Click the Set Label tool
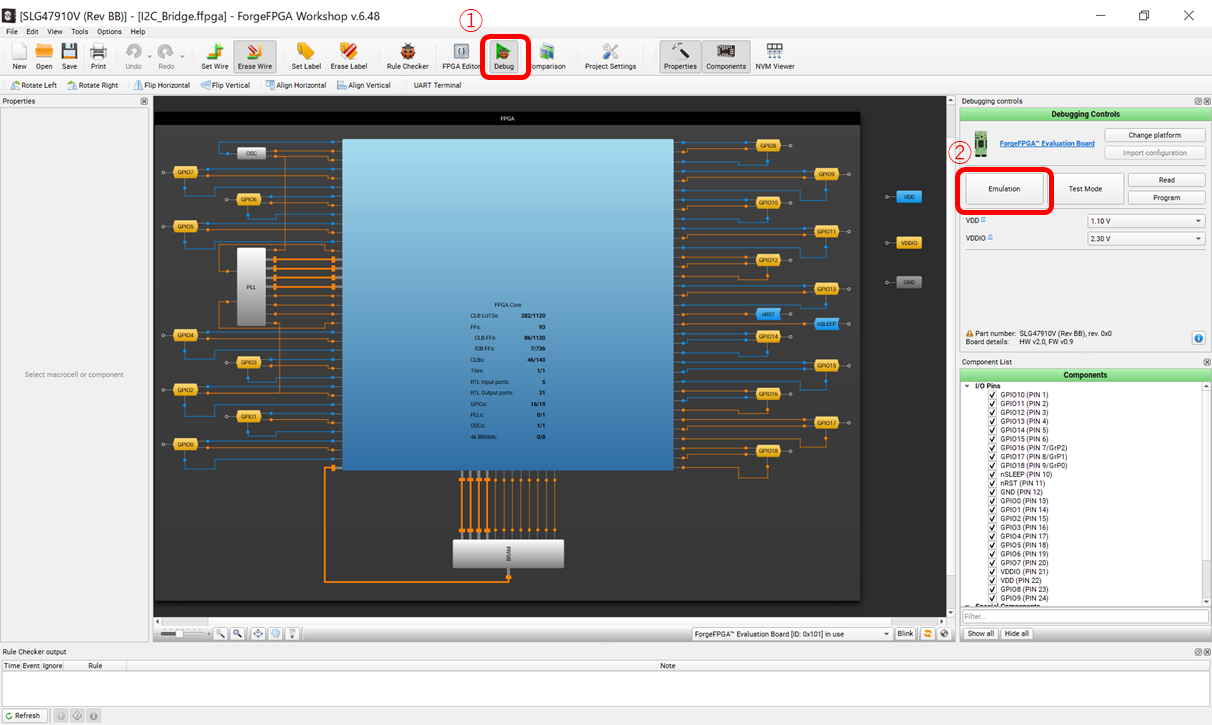This screenshot has width=1212, height=725. click(306, 56)
